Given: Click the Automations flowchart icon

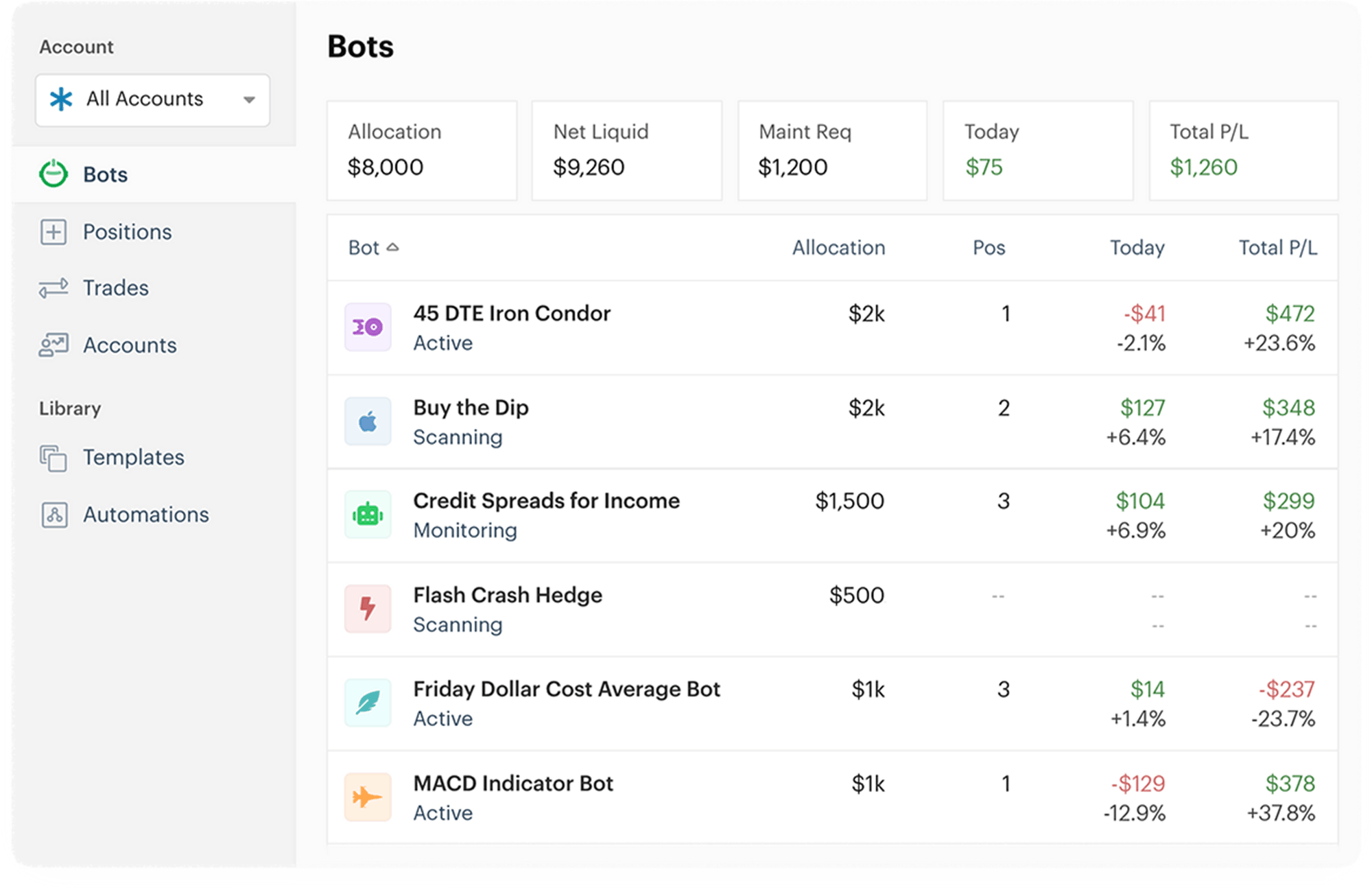Looking at the screenshot, I should [x=55, y=514].
